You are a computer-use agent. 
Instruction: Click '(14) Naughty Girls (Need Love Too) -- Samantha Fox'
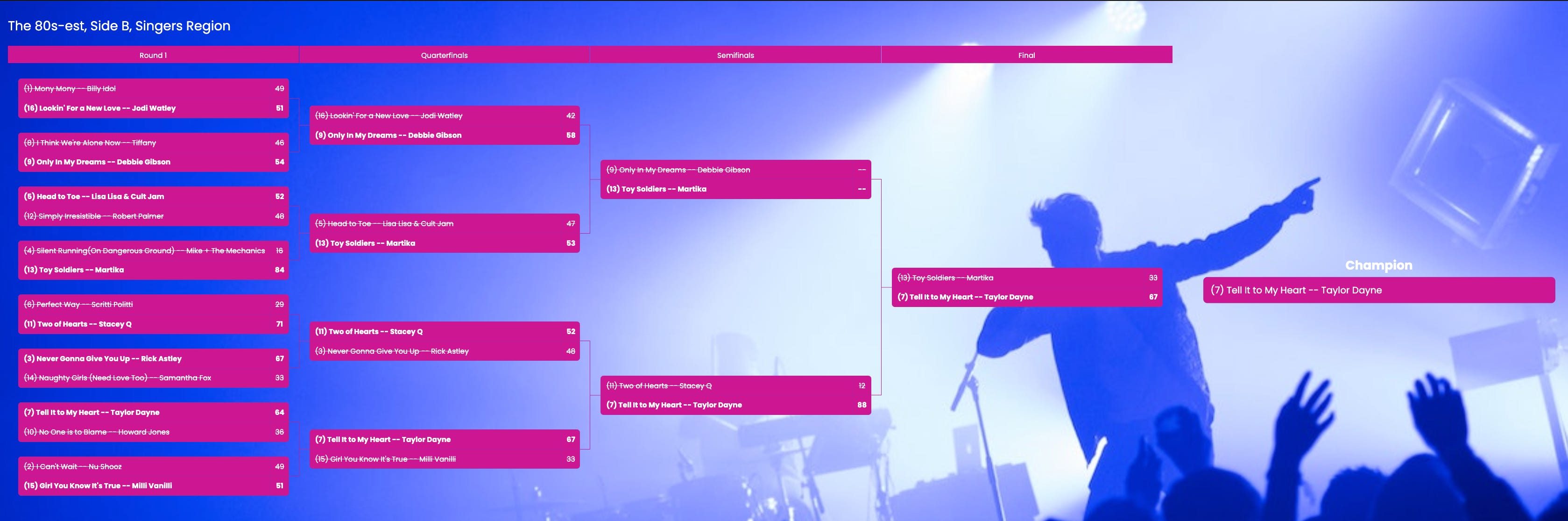point(153,378)
